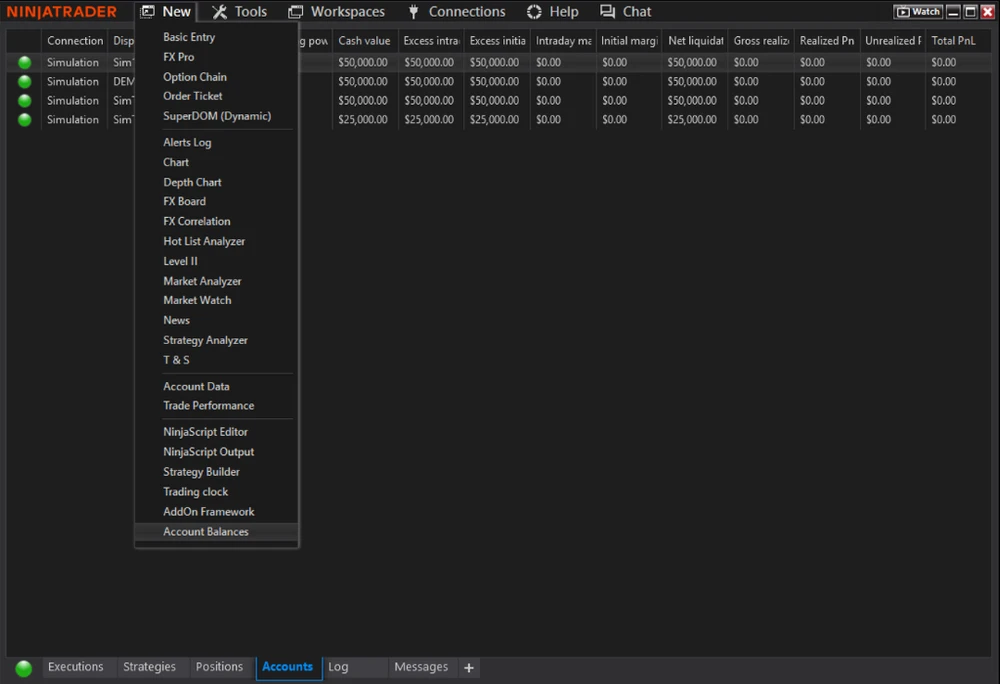1000x684 pixels.
Task: Click the Chat bubbles icon
Action: coord(607,11)
